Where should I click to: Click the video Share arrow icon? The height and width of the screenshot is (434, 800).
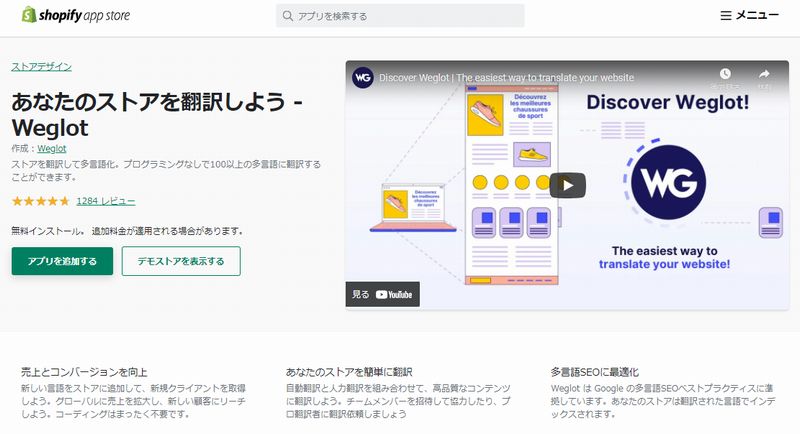tap(764, 74)
